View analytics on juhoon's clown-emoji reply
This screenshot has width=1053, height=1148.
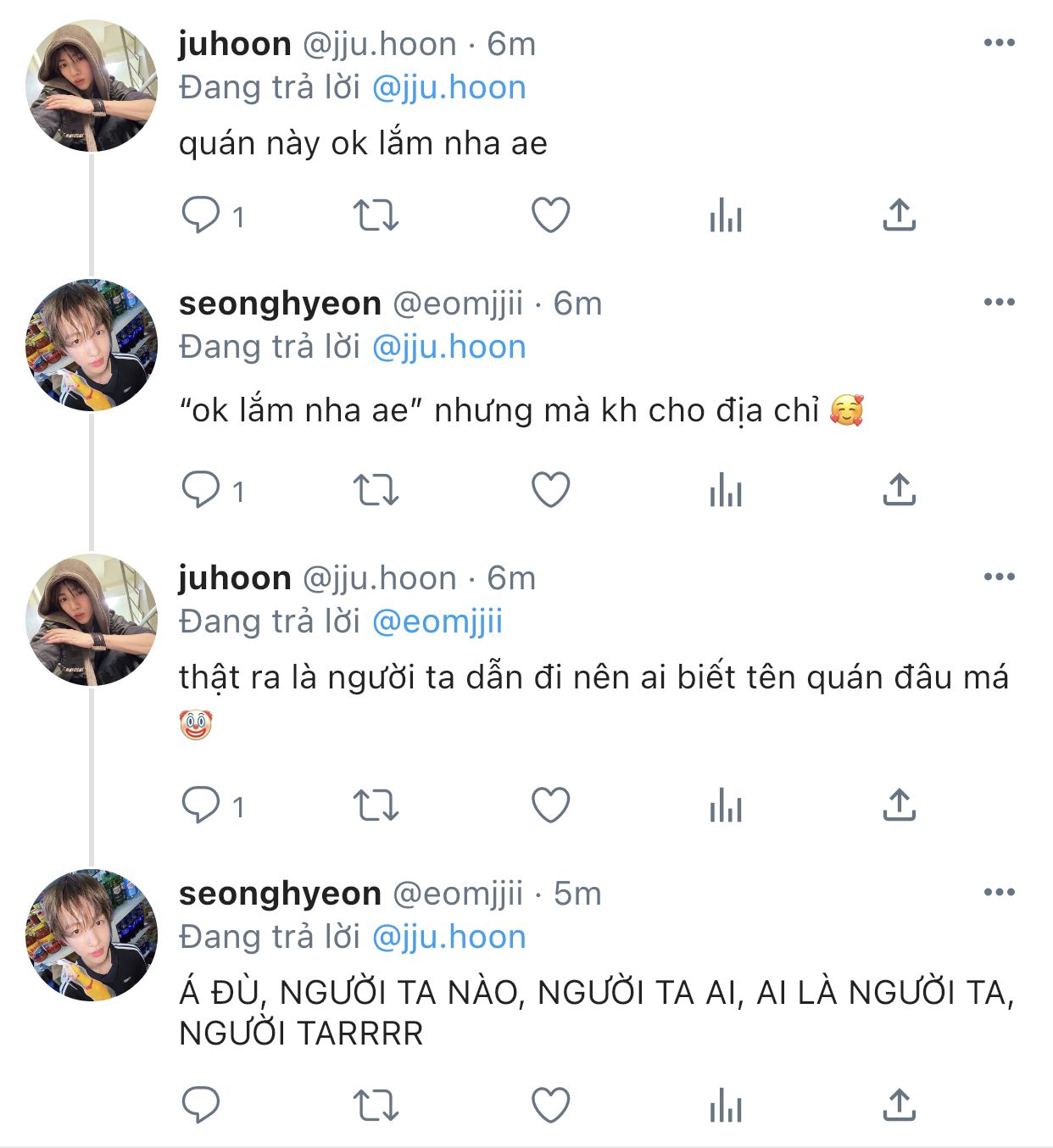coord(726,805)
